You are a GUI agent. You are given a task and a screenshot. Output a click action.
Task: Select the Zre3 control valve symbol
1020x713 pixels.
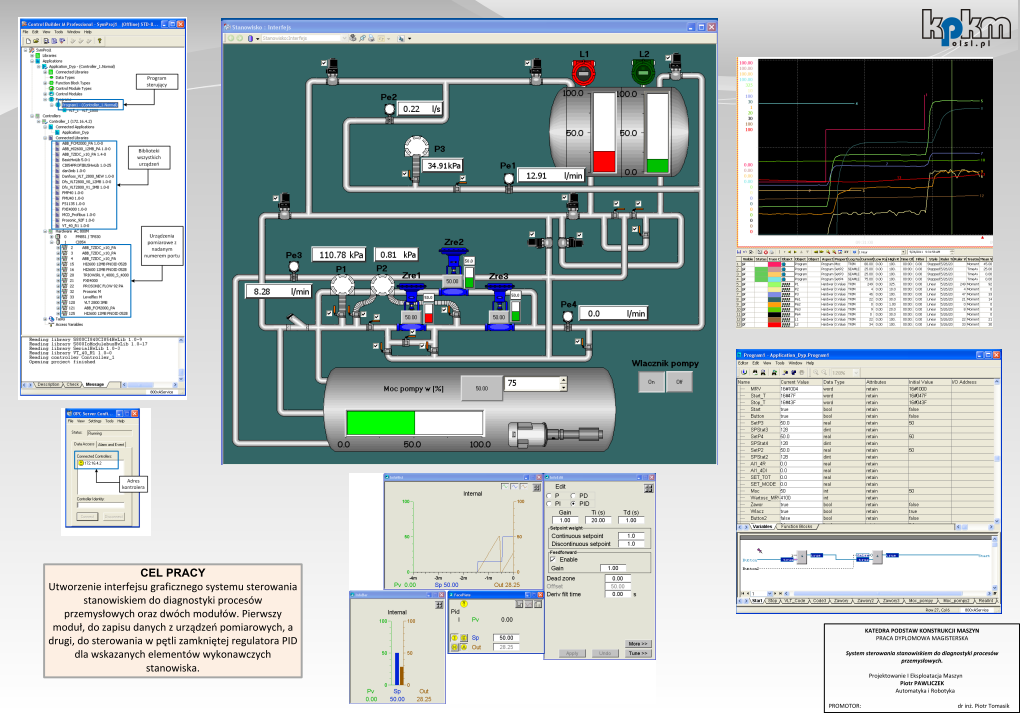pyautogui.click(x=498, y=295)
